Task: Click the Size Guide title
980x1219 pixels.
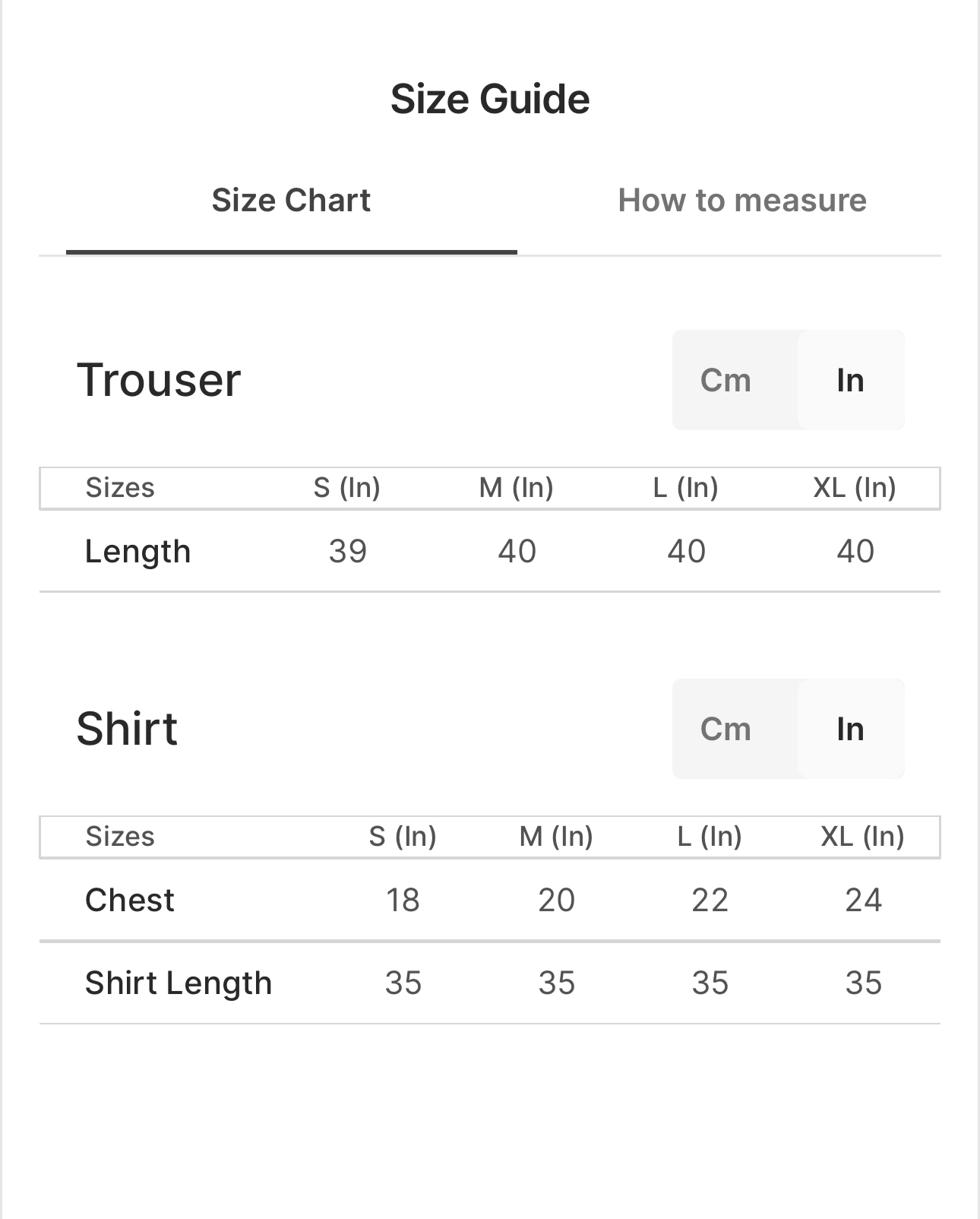Action: click(x=490, y=99)
